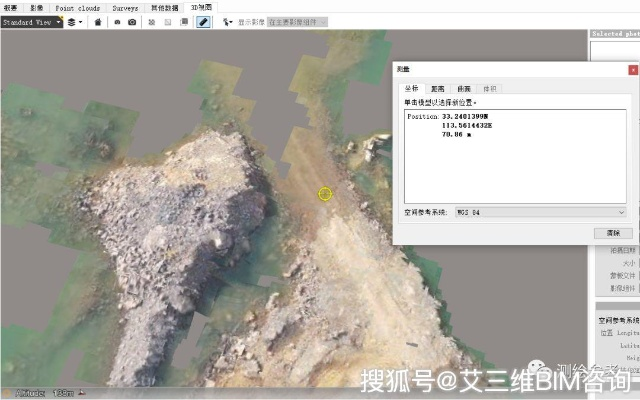Click the small photo camera icon
The image size is (640, 400).
[x=117, y=22]
